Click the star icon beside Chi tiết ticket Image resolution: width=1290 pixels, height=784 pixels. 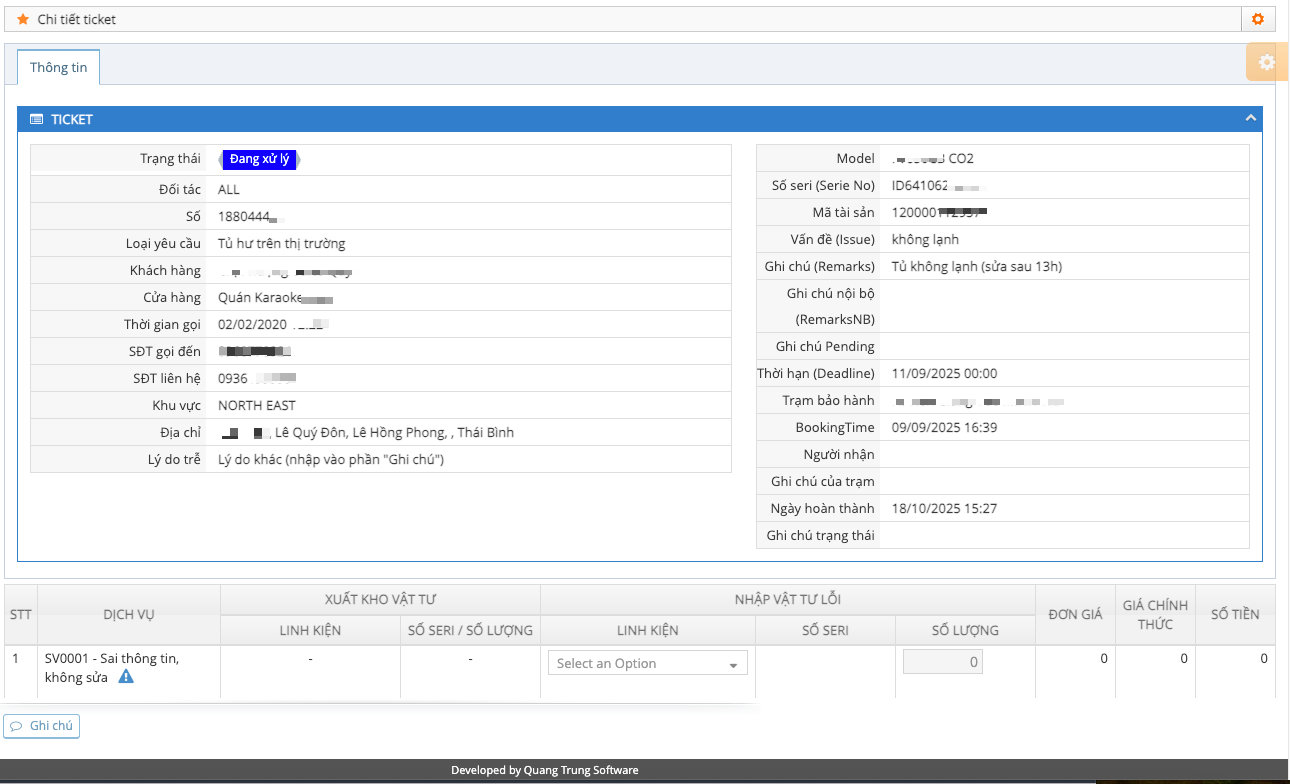[23, 19]
